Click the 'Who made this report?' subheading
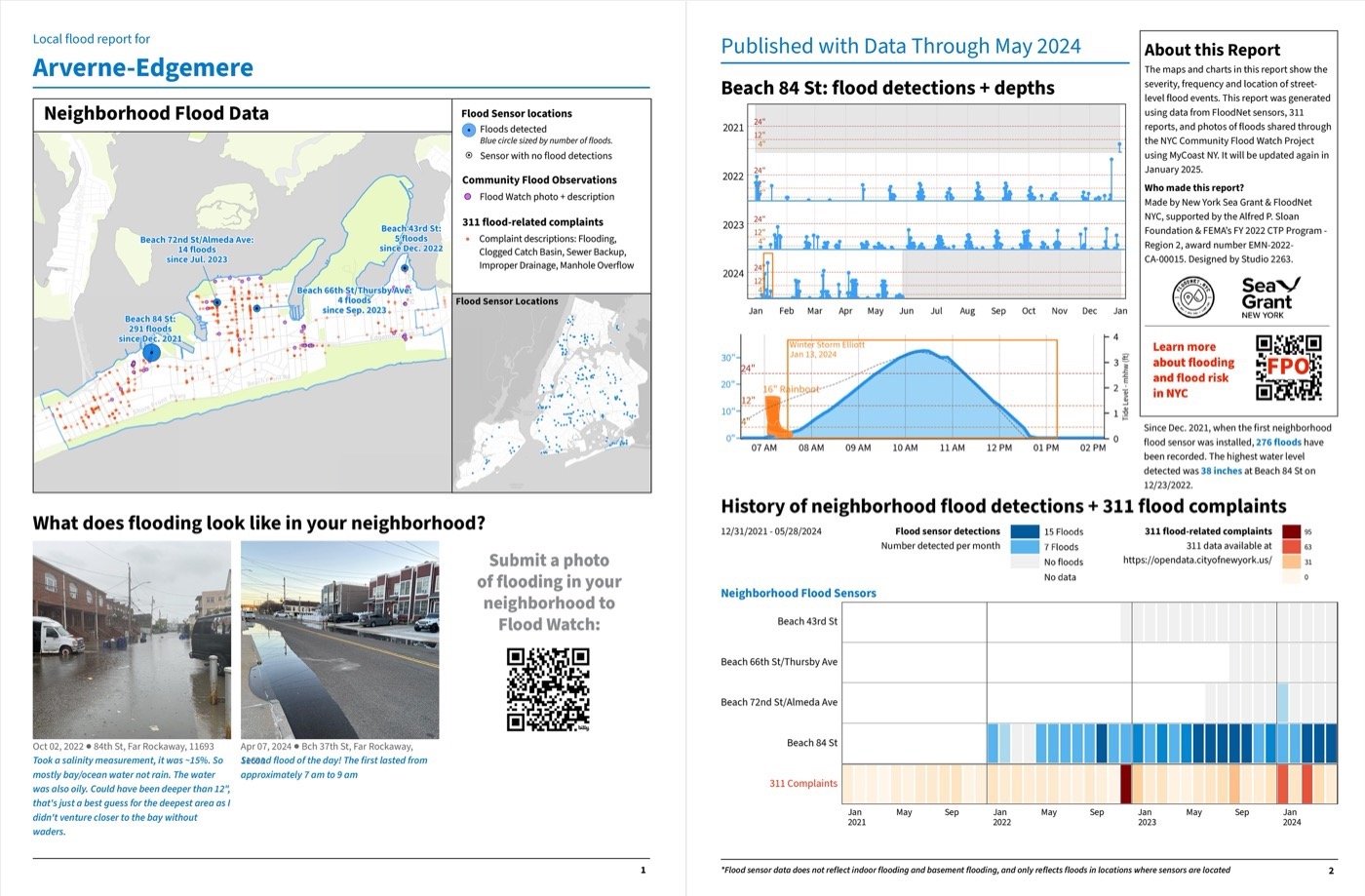 [1193, 188]
